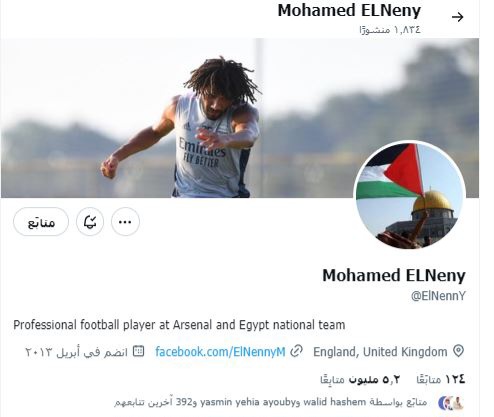The height and width of the screenshot is (417, 494).
Task: Toggle the notification bell button
Action: click(x=90, y=222)
